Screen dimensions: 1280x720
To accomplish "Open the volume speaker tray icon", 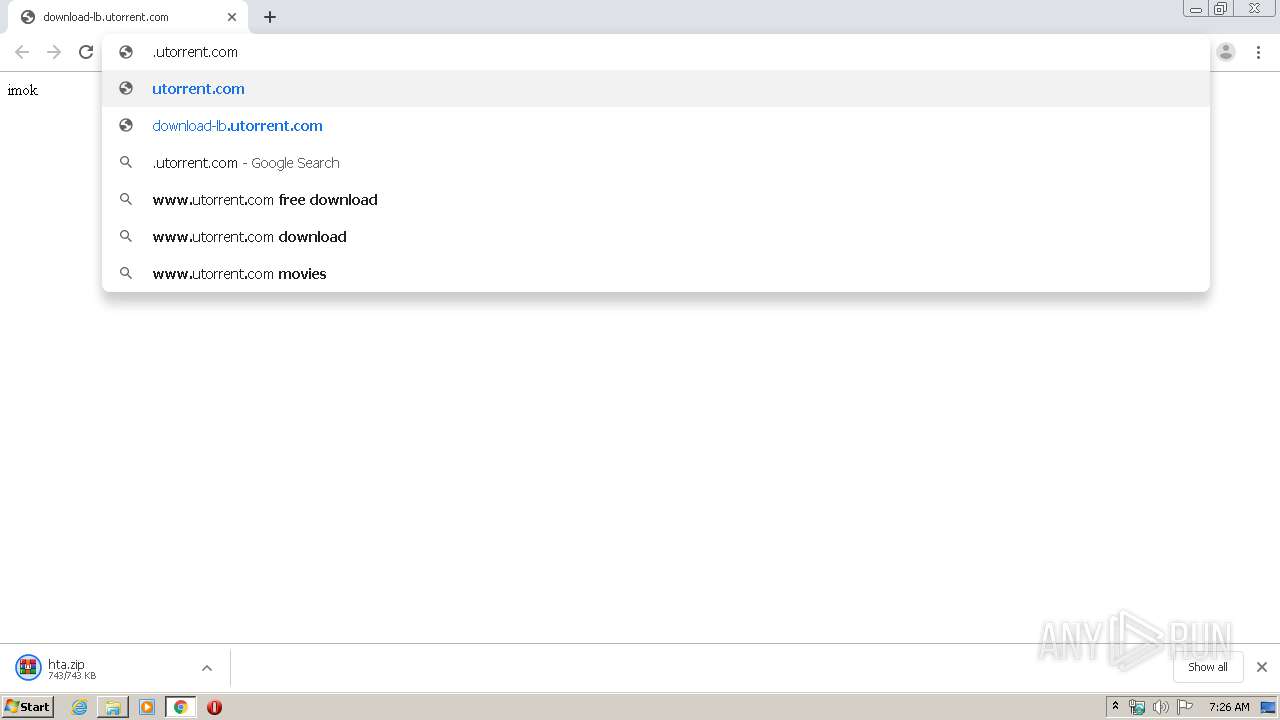I will 1161,707.
